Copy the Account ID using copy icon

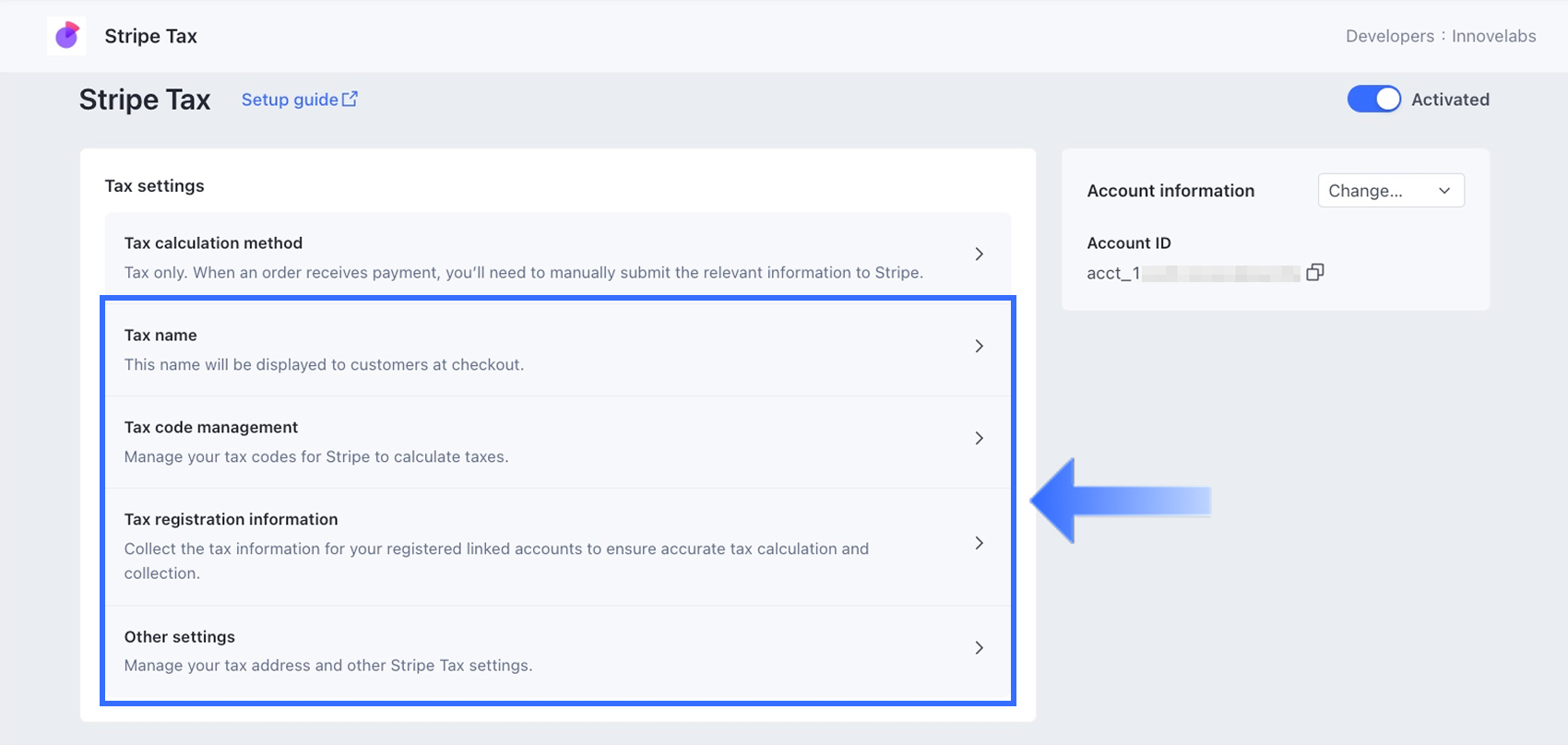point(1315,272)
